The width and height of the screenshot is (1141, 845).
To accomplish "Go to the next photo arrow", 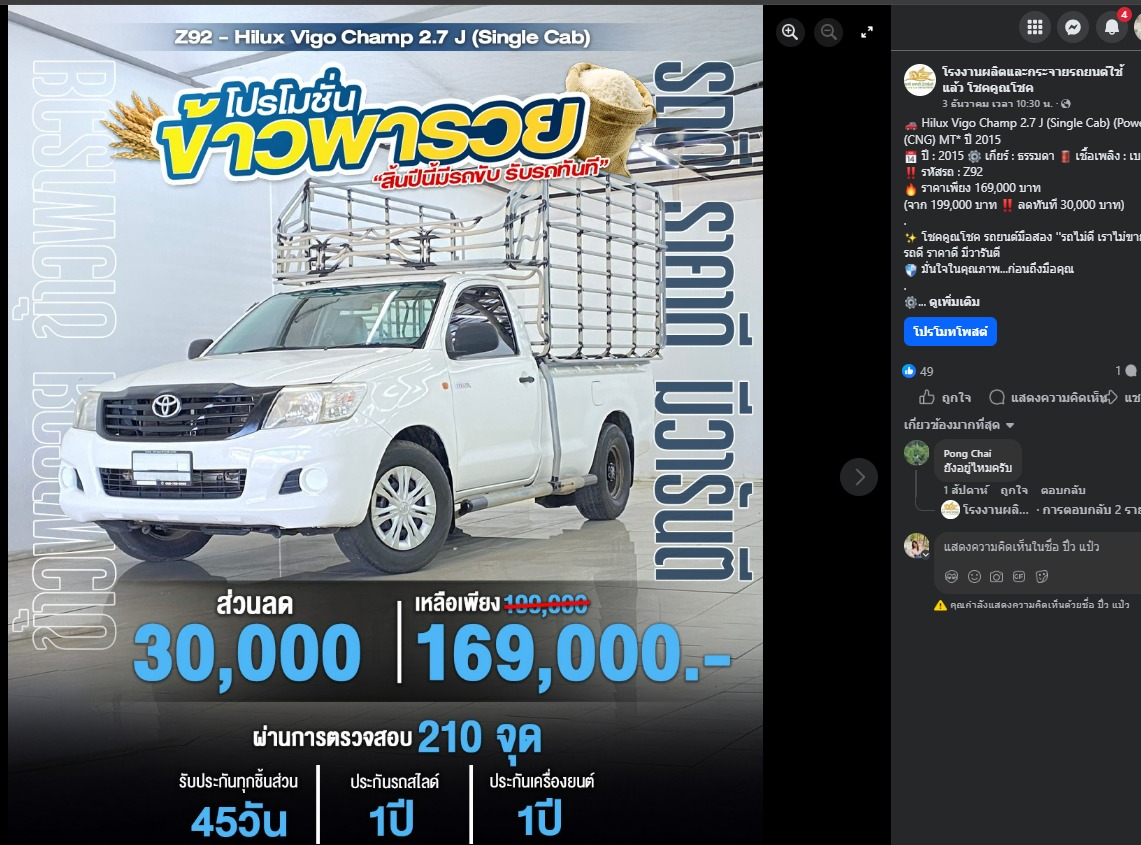I will point(859,477).
